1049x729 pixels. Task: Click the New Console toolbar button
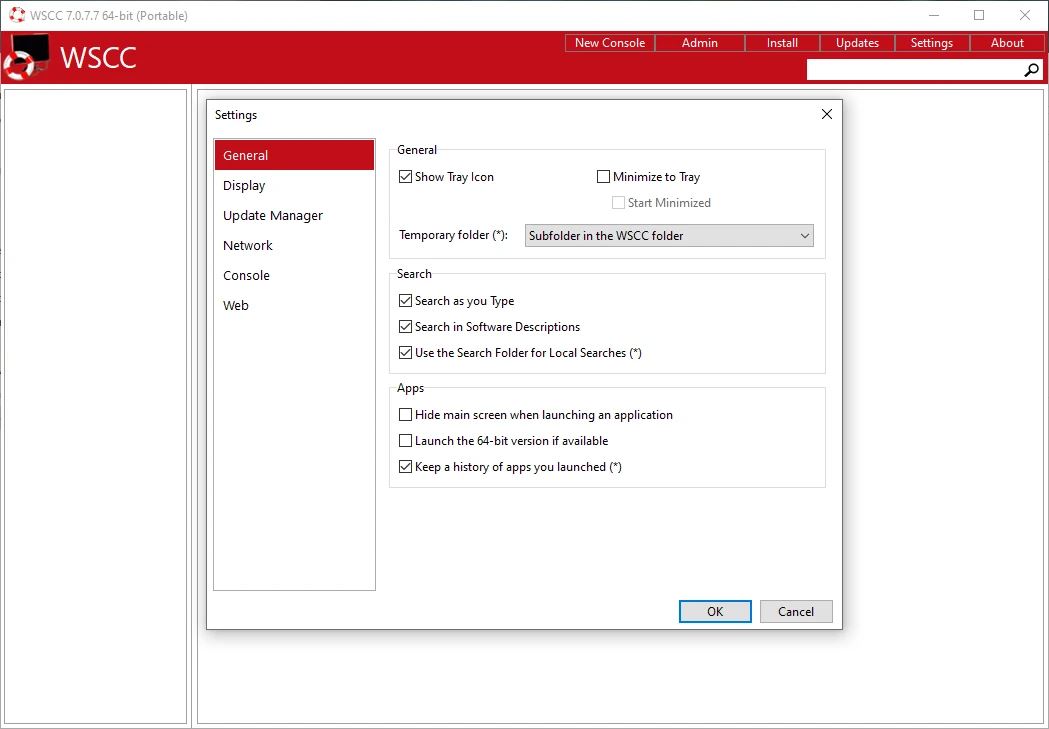(x=610, y=43)
